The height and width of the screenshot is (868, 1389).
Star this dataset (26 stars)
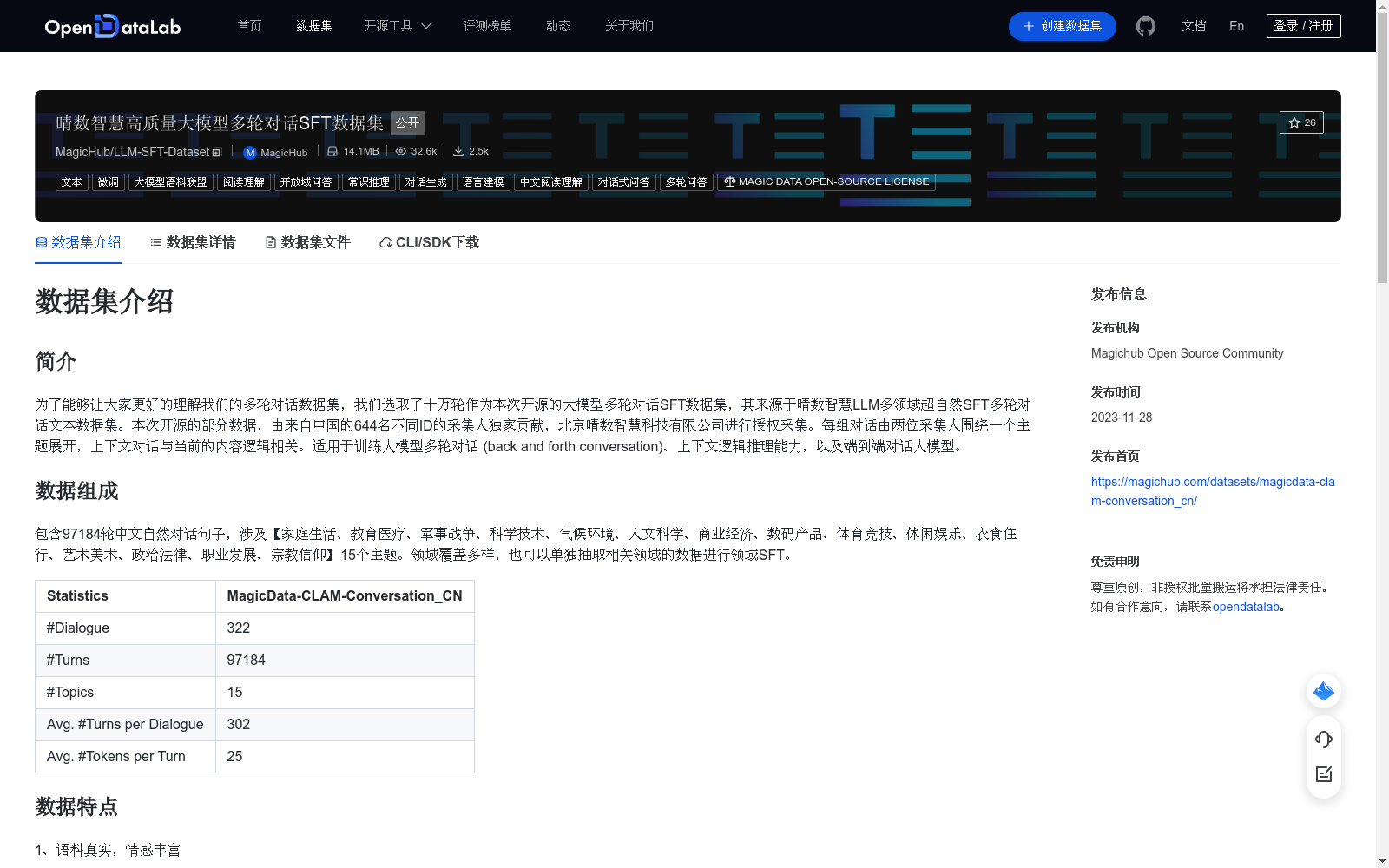(1301, 122)
